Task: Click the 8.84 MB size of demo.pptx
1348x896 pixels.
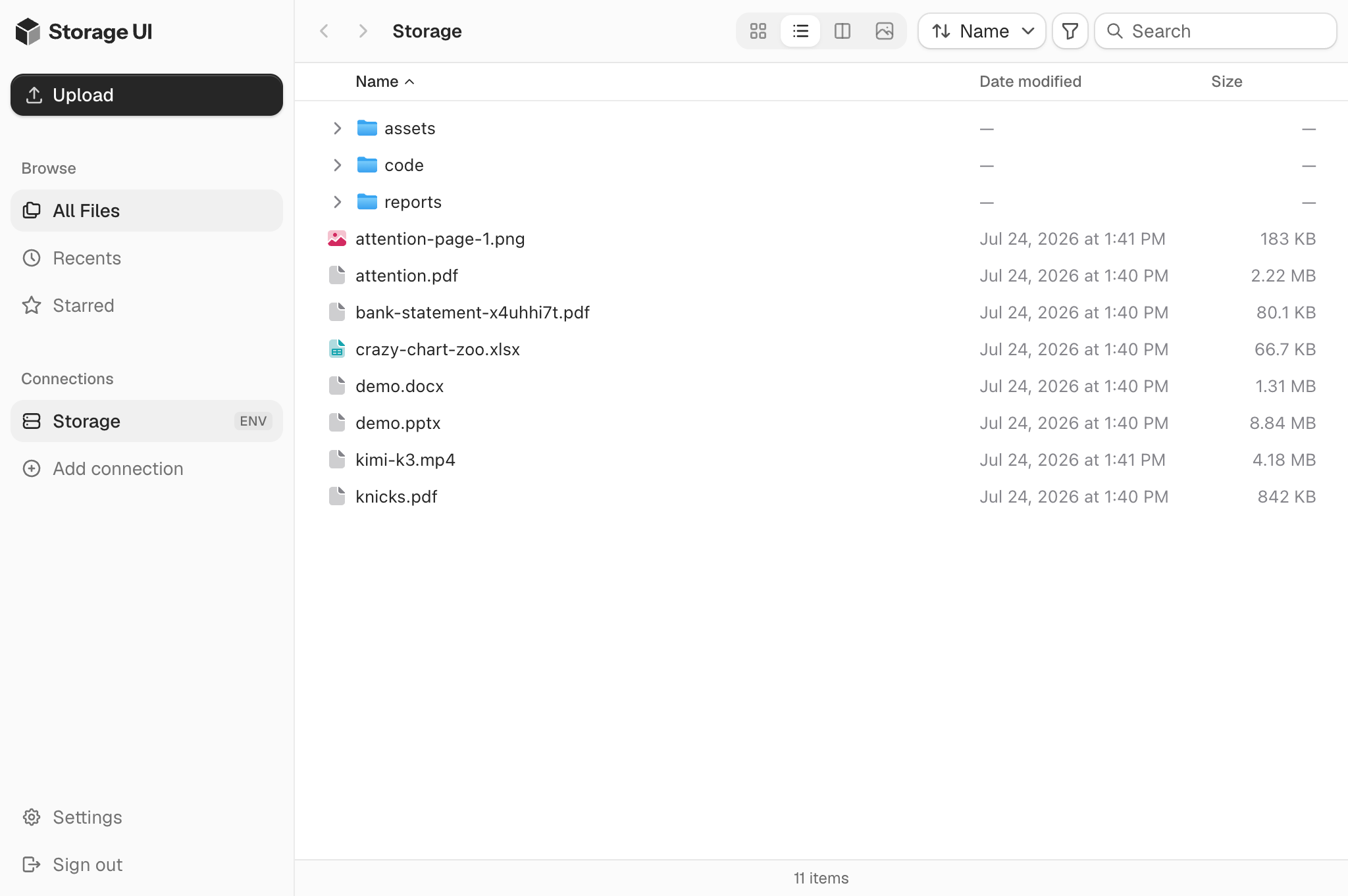Action: (x=1282, y=423)
